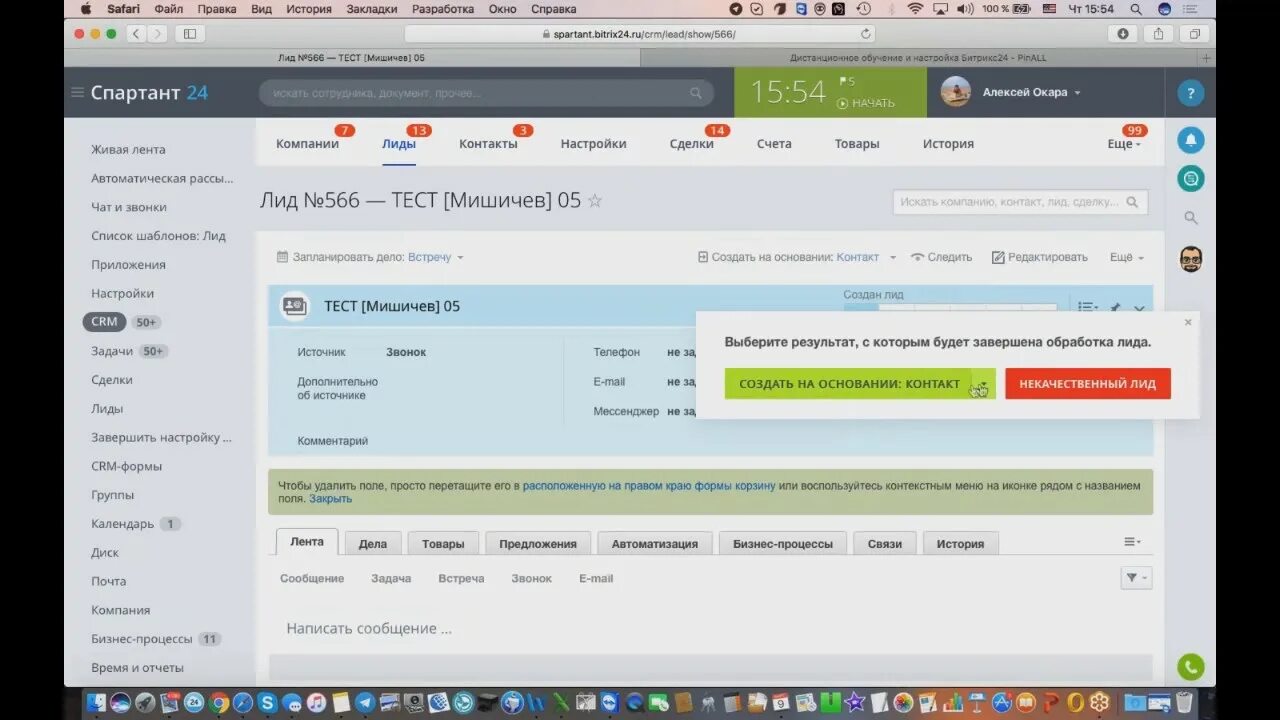Click the employee search field
This screenshot has width=1280, height=720.
pyautogui.click(x=486, y=93)
